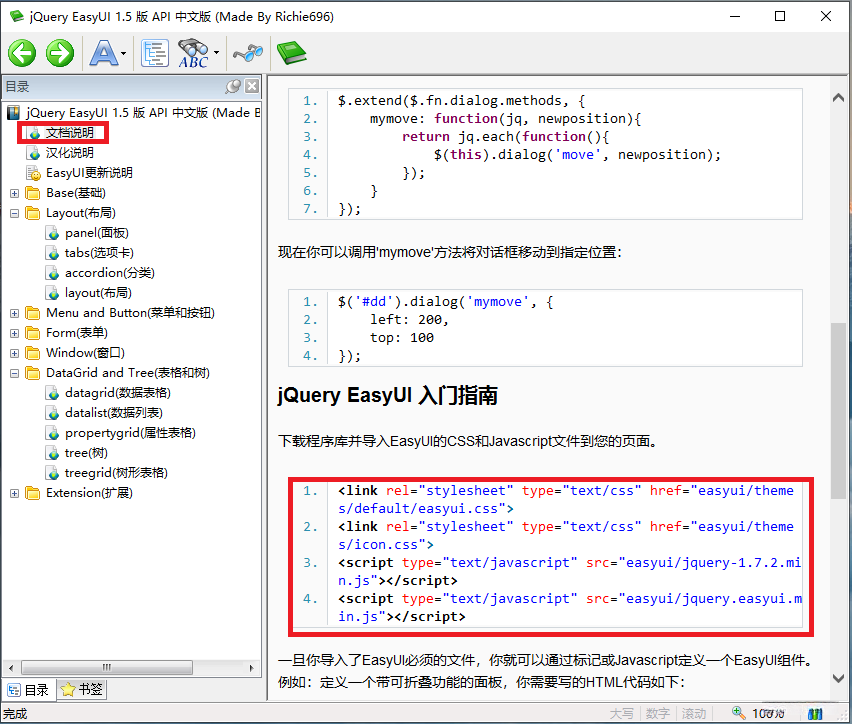Click the document vertical scrollbar thumb
852x724 pixels.
point(838,410)
